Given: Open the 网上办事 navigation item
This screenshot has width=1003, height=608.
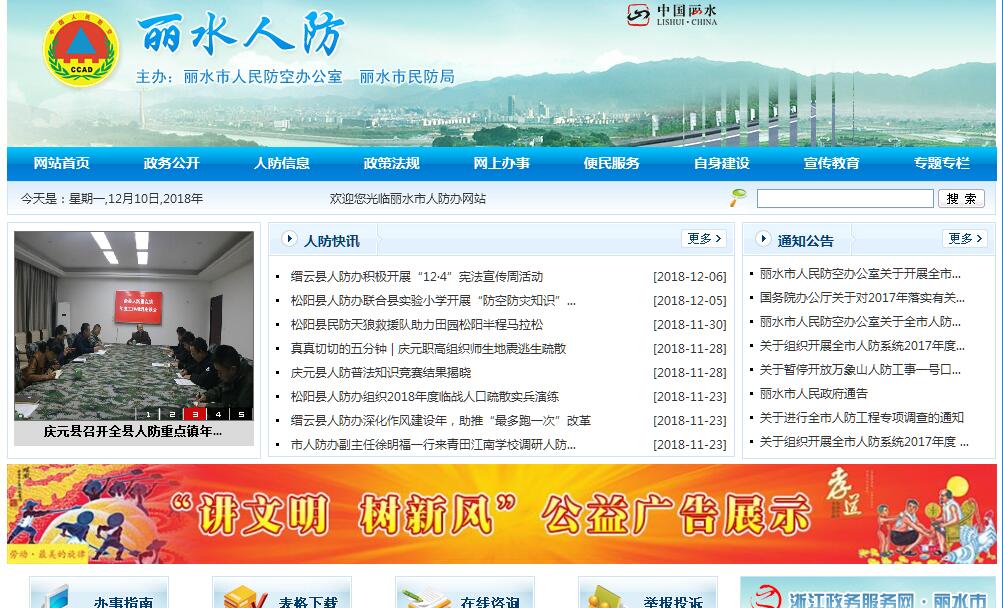Looking at the screenshot, I should pyautogui.click(x=502, y=163).
